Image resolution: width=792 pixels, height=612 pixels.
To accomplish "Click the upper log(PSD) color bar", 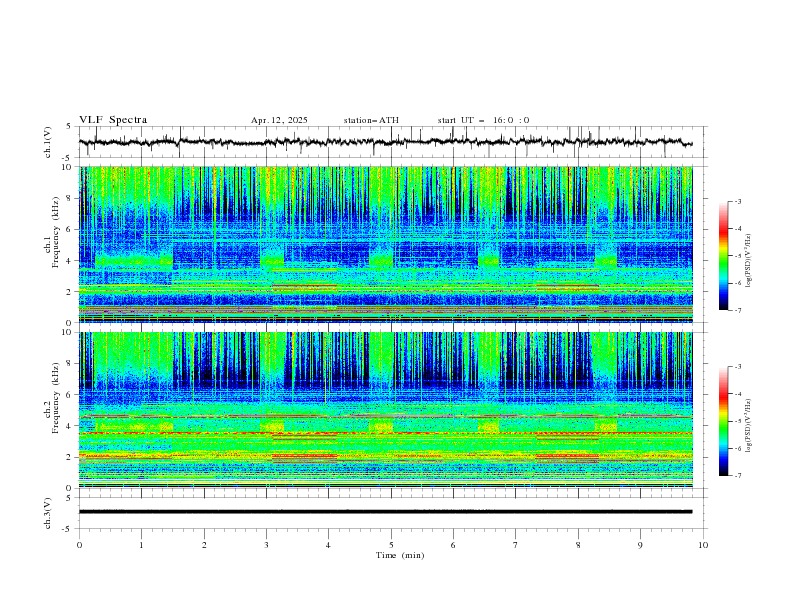I will pyautogui.click(x=723, y=256).
